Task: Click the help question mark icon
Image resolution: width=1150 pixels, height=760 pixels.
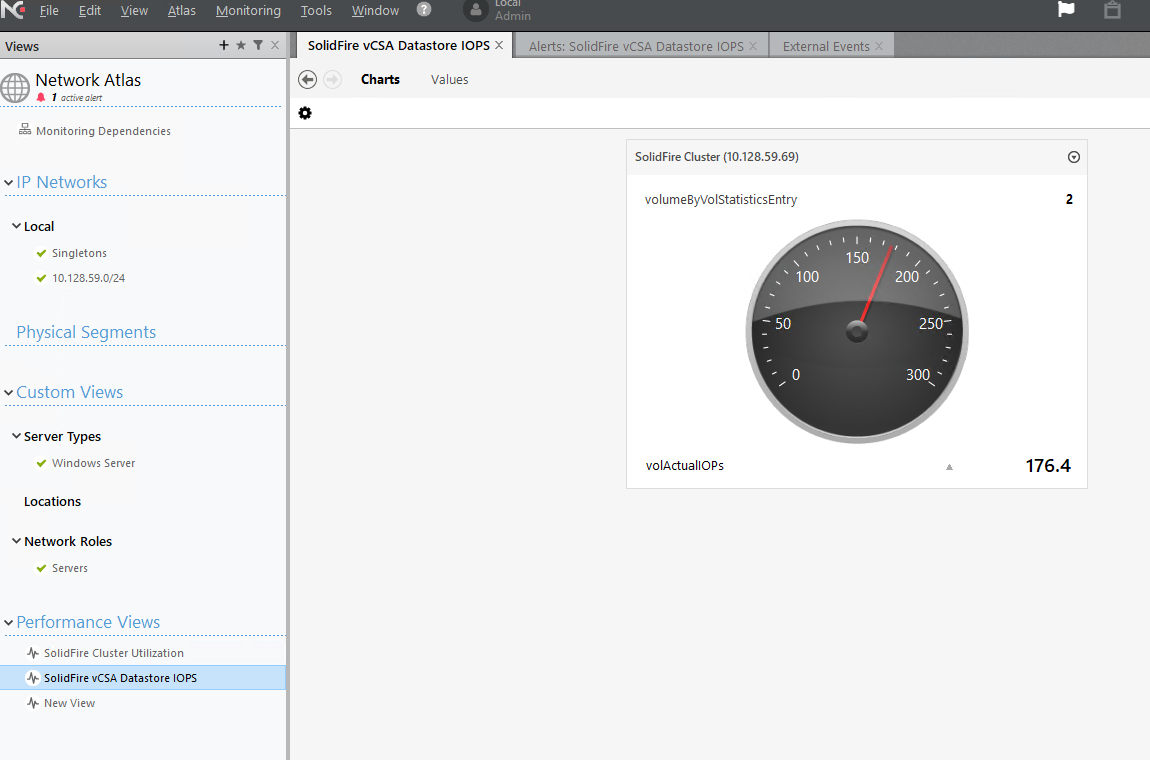Action: [x=424, y=10]
